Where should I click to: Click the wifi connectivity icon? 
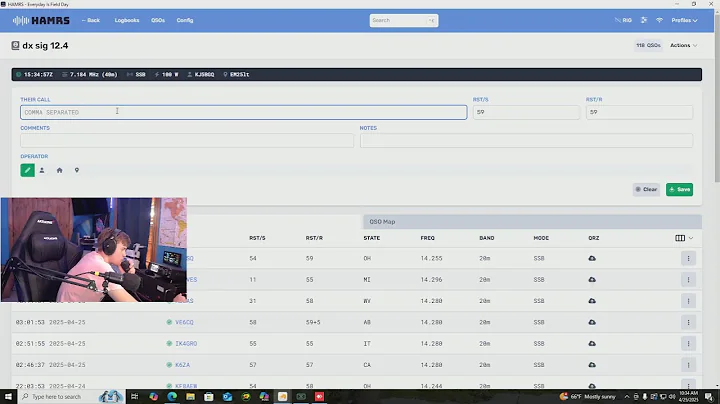659,20
